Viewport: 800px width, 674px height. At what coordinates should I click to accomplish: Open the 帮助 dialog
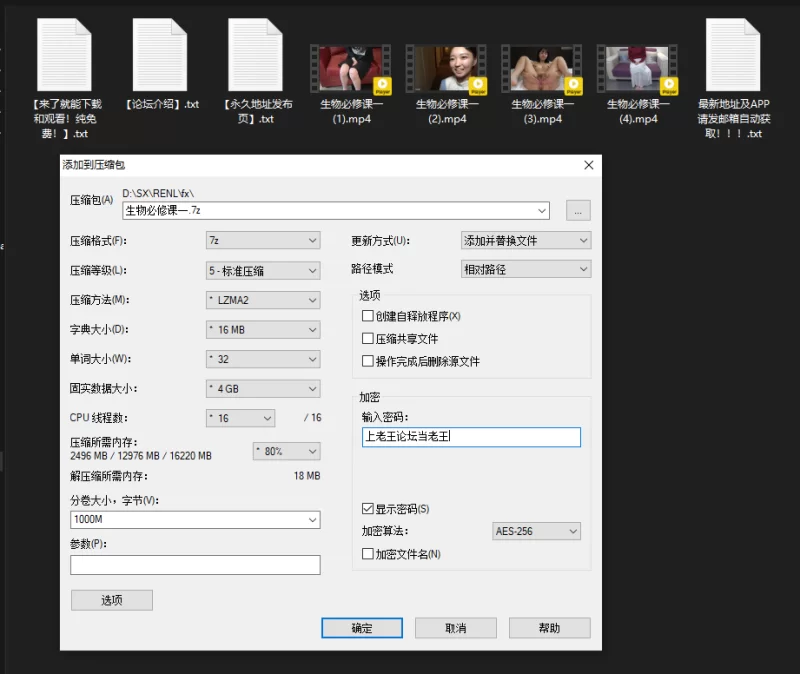(550, 627)
